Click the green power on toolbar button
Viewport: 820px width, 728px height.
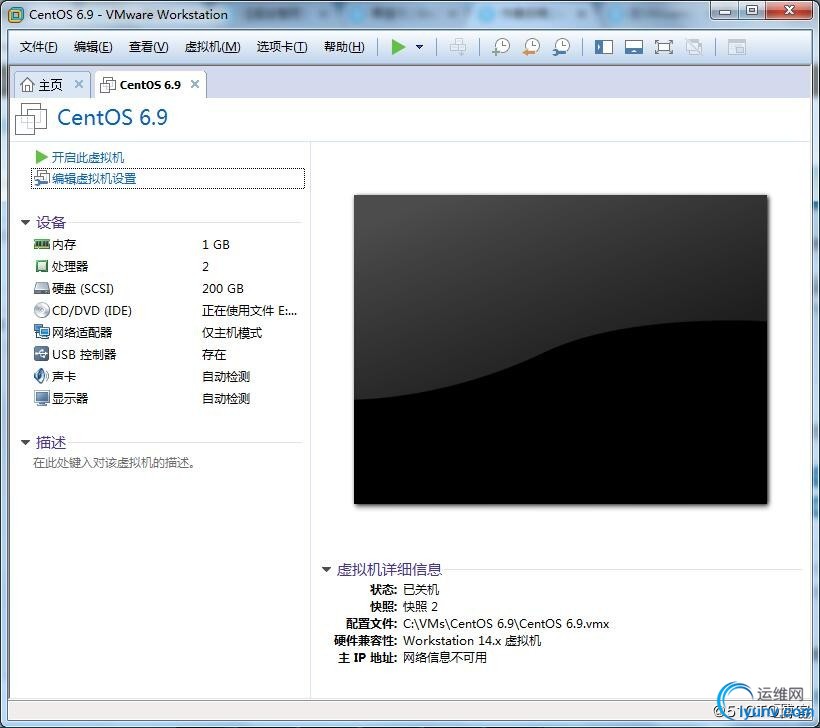click(398, 47)
